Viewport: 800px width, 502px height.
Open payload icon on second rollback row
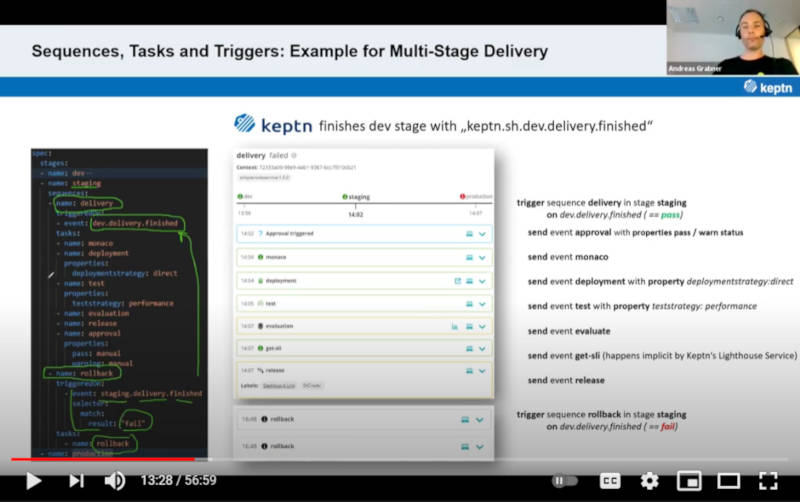[x=465, y=447]
